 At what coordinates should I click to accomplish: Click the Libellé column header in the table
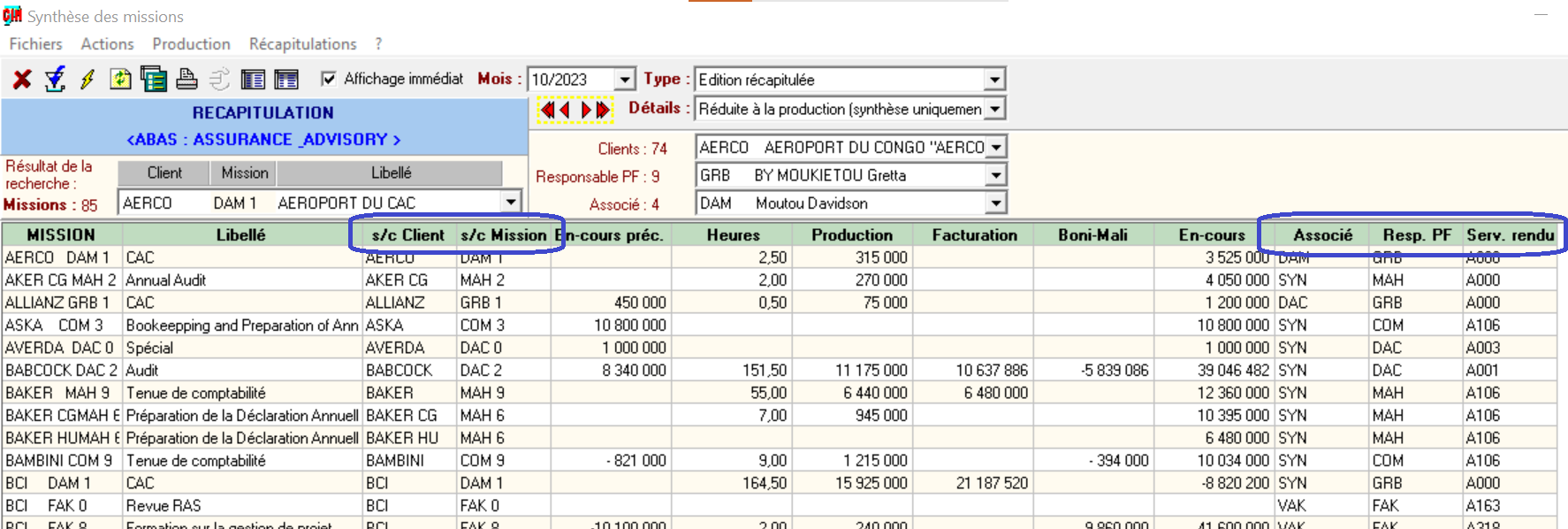[x=240, y=234]
